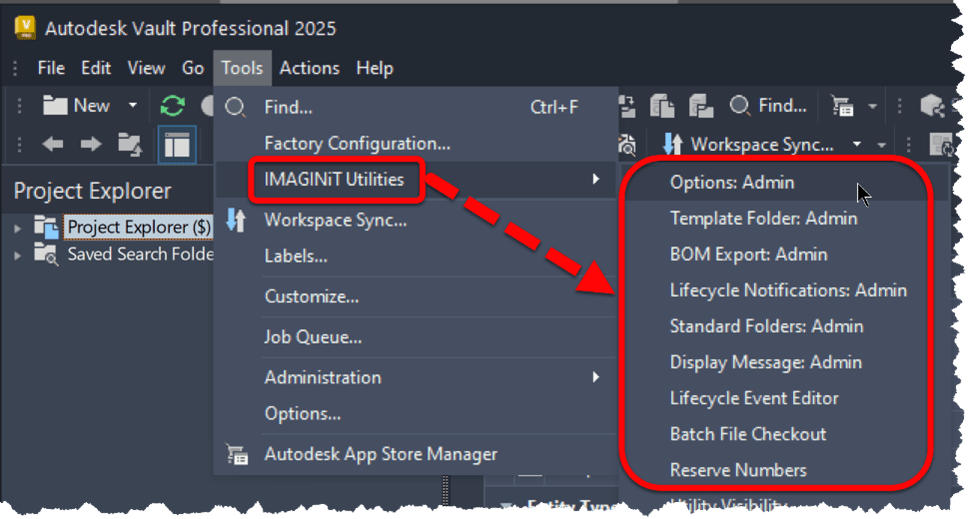
Task: Toggle the preview pane layout icon
Action: point(177,145)
